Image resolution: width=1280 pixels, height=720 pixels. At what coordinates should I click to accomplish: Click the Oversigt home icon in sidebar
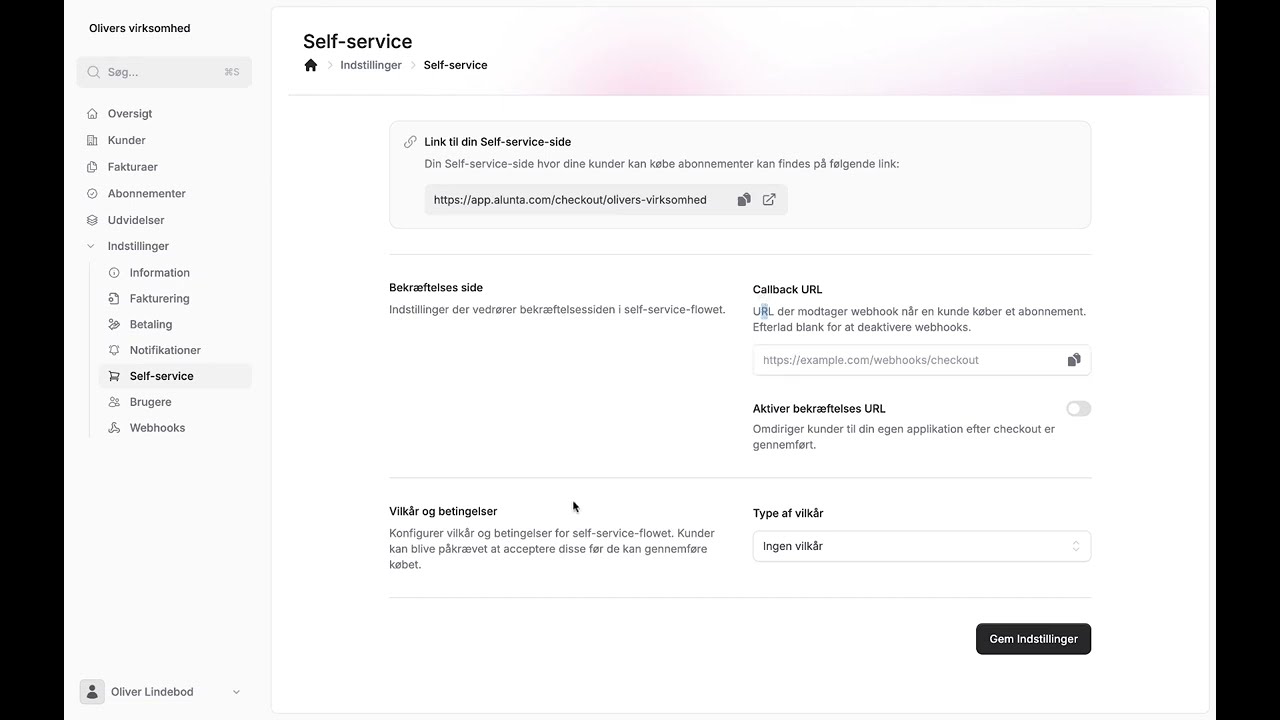[x=92, y=114]
